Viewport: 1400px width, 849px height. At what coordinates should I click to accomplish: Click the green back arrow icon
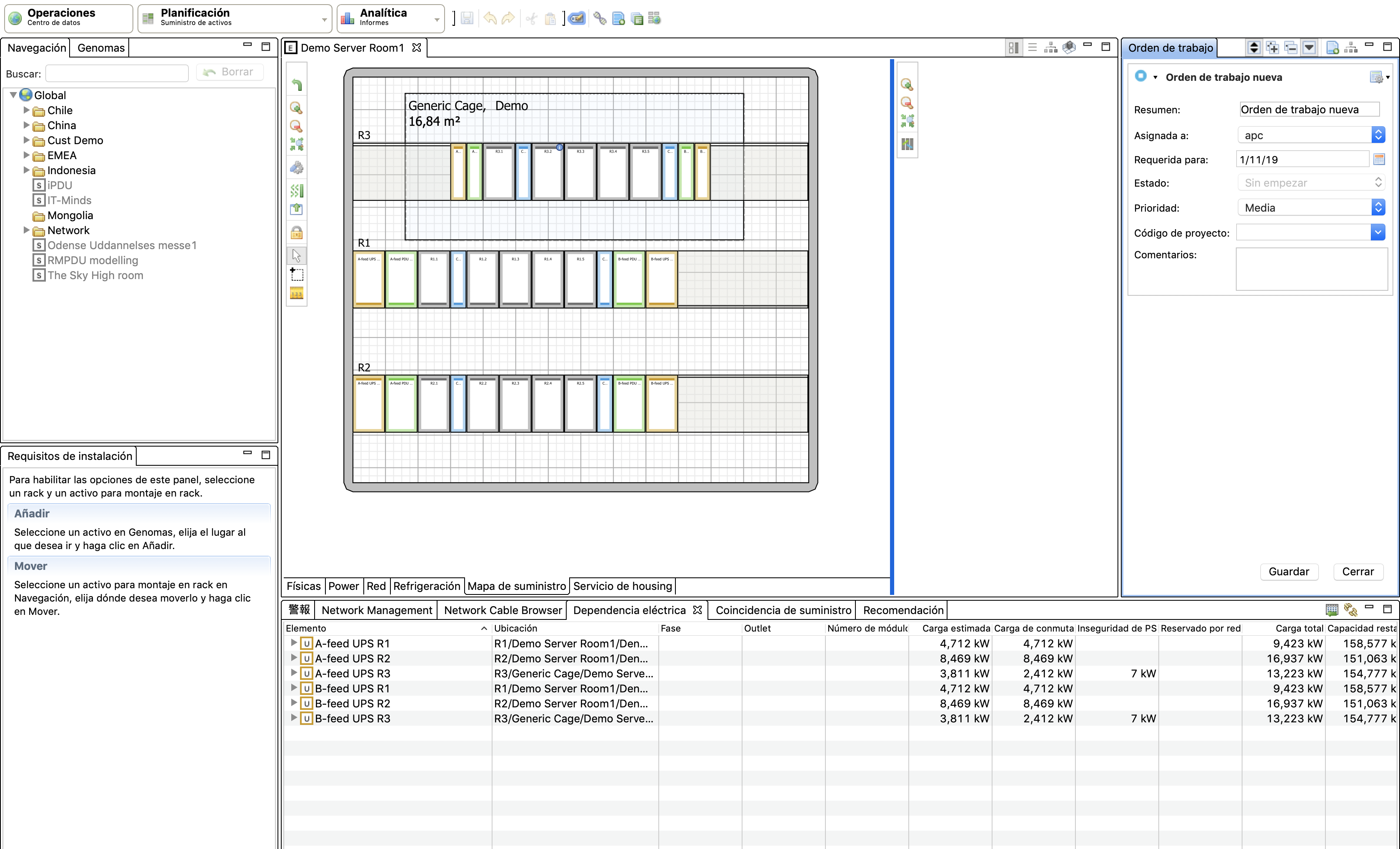point(297,85)
